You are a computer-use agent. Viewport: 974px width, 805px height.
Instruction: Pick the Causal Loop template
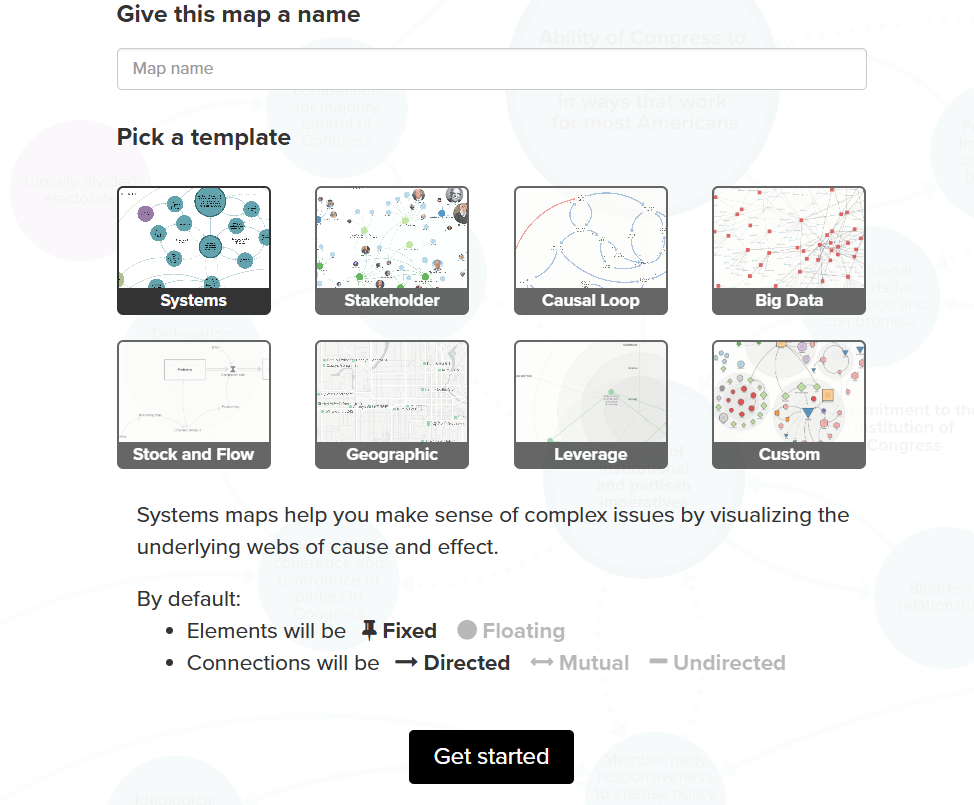coord(590,250)
